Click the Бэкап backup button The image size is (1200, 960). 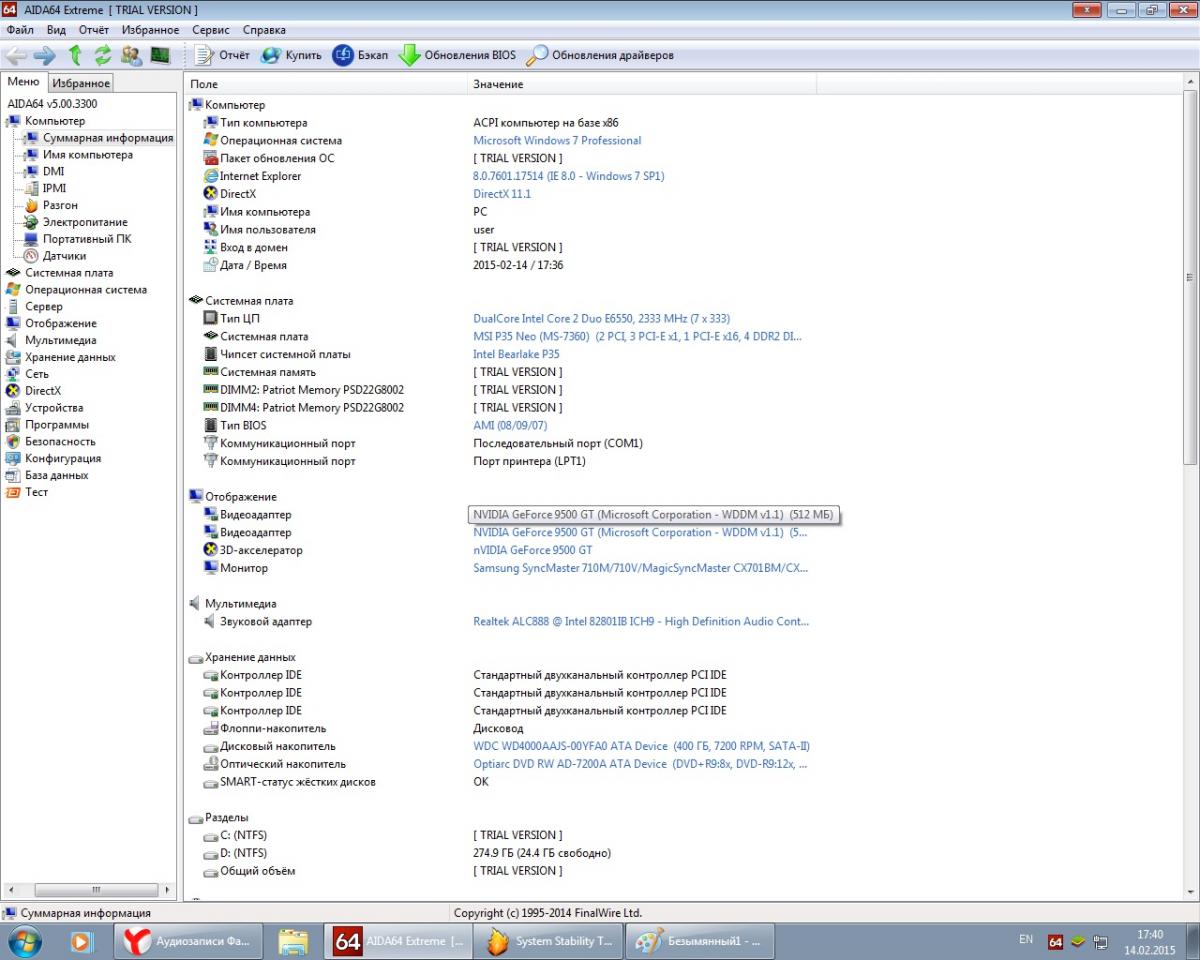[360, 55]
